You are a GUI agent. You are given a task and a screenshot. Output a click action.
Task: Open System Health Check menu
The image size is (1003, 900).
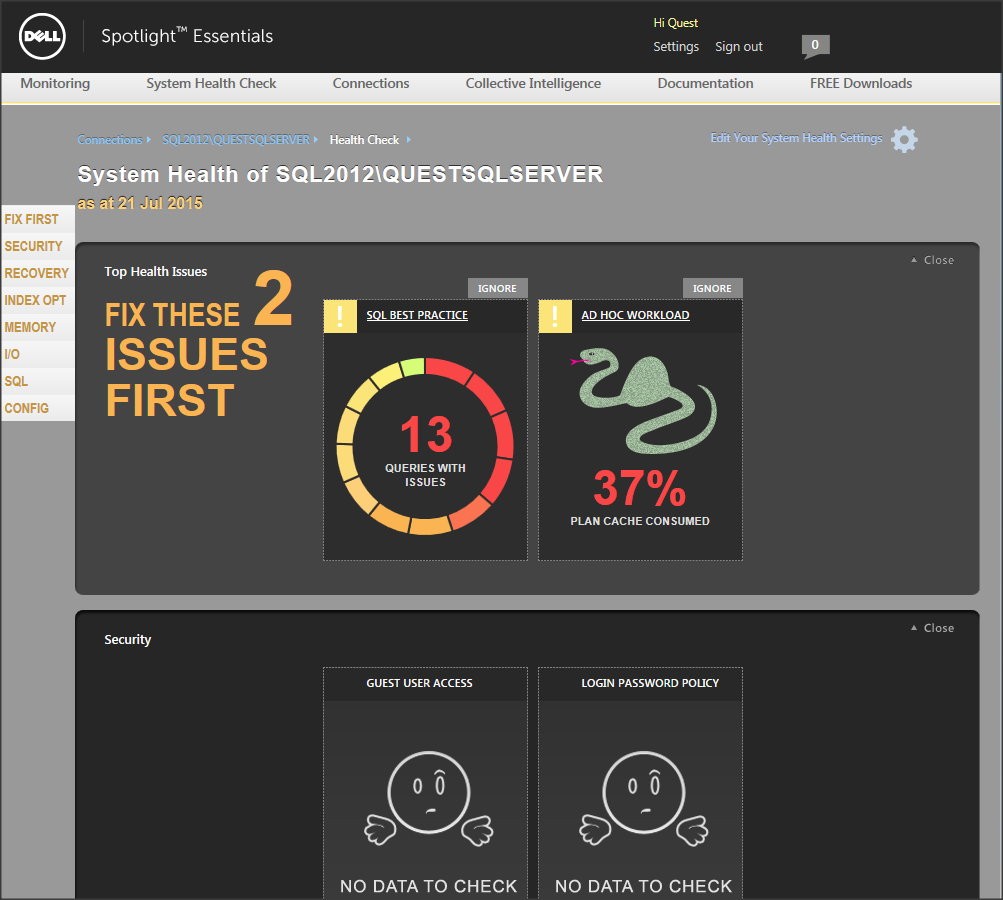[x=211, y=83]
